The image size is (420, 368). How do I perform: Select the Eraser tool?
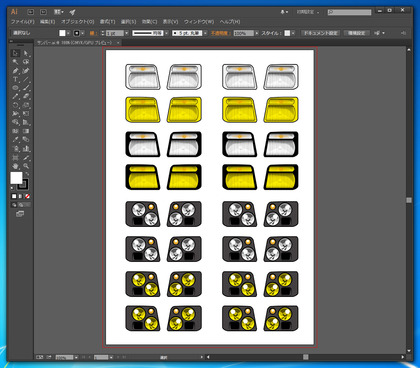click(x=26, y=97)
